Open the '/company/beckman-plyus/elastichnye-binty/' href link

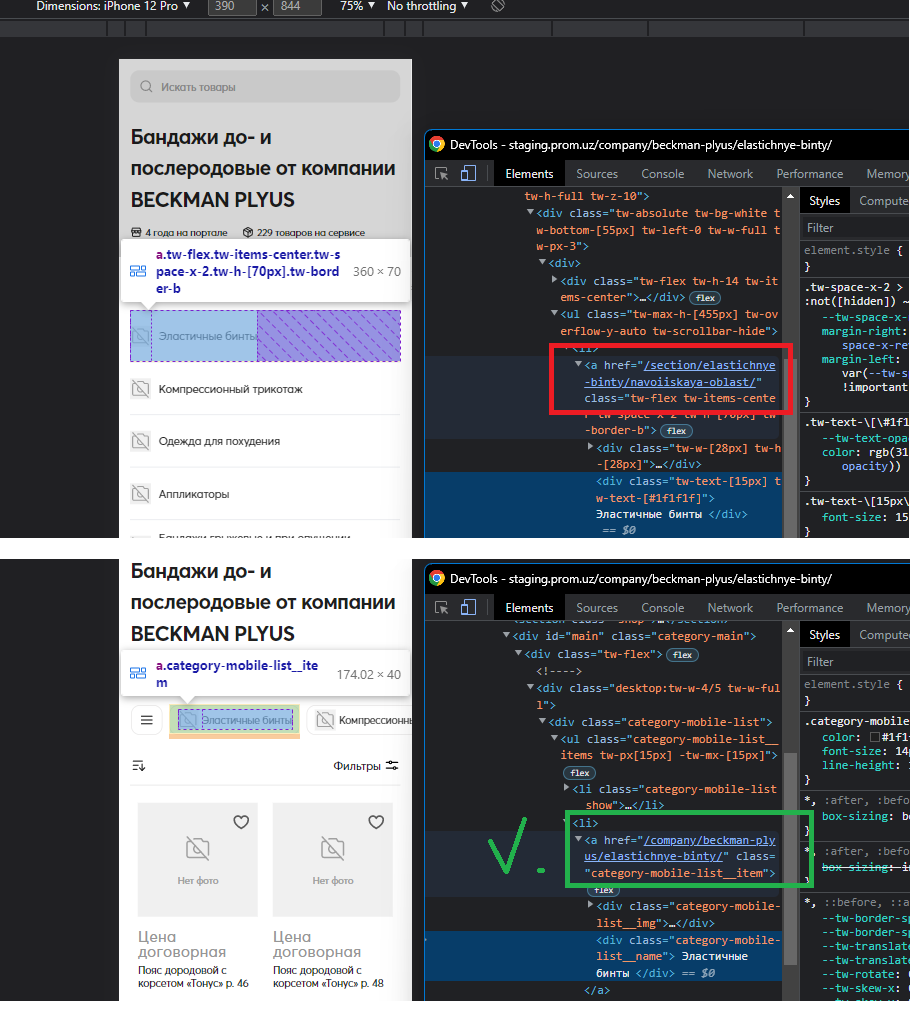pos(679,848)
